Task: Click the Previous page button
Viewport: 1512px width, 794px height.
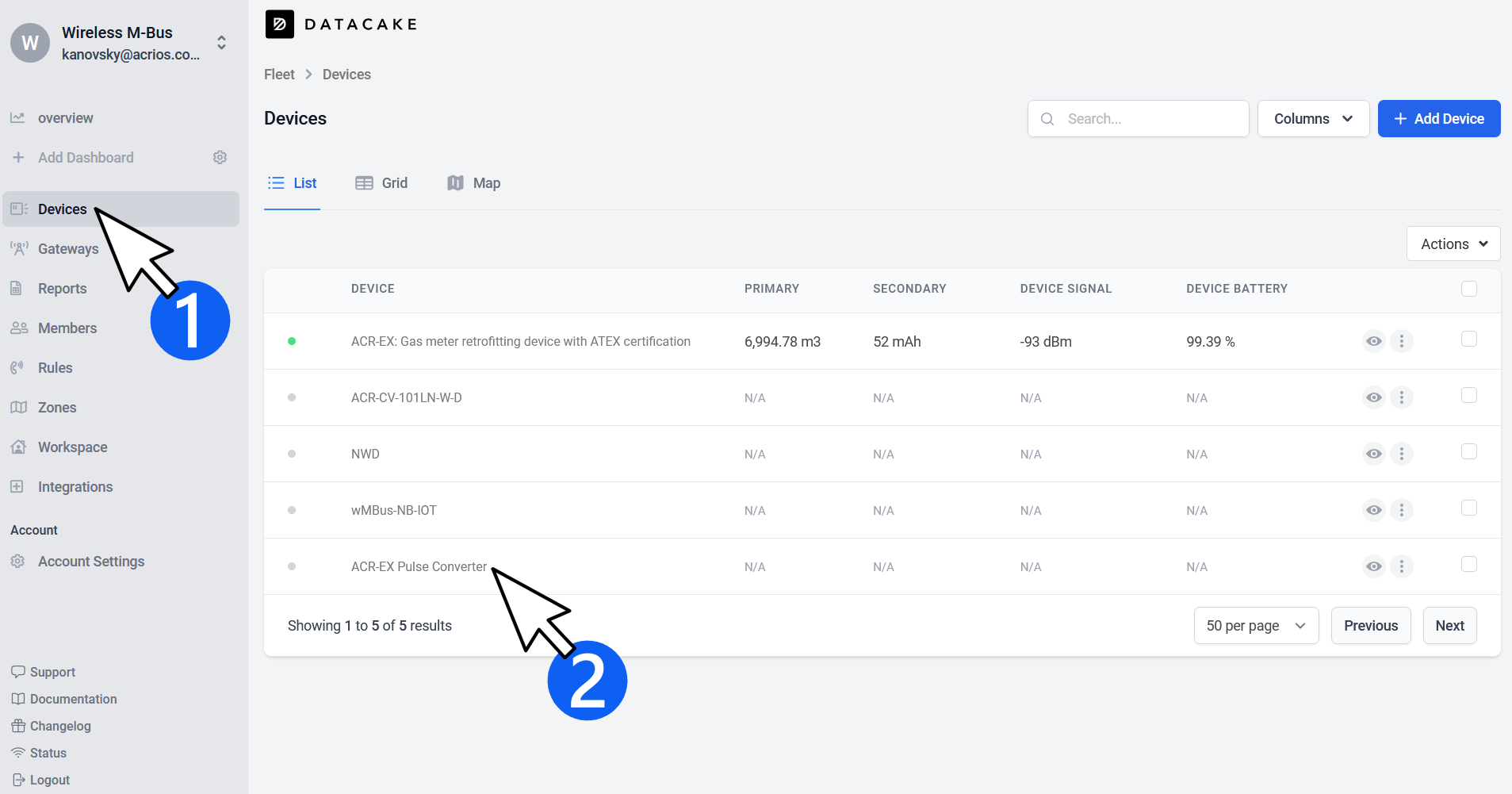Action: coord(1371,626)
